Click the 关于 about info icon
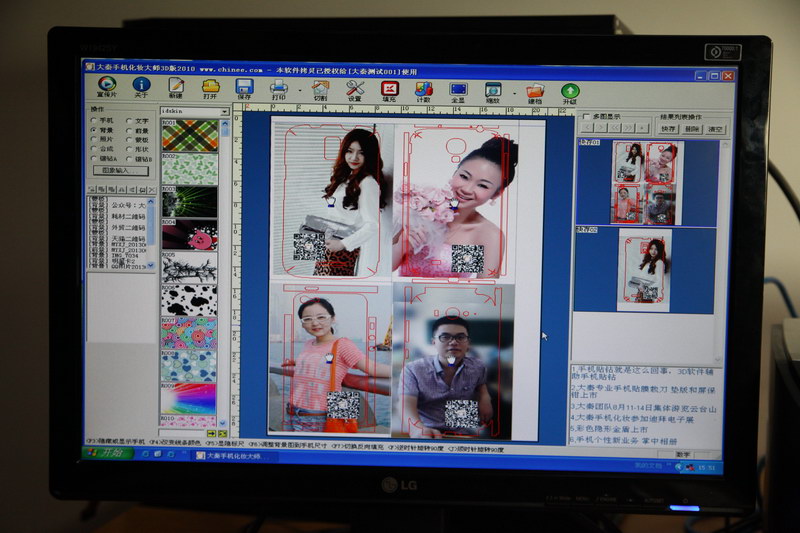 pyautogui.click(x=141, y=86)
